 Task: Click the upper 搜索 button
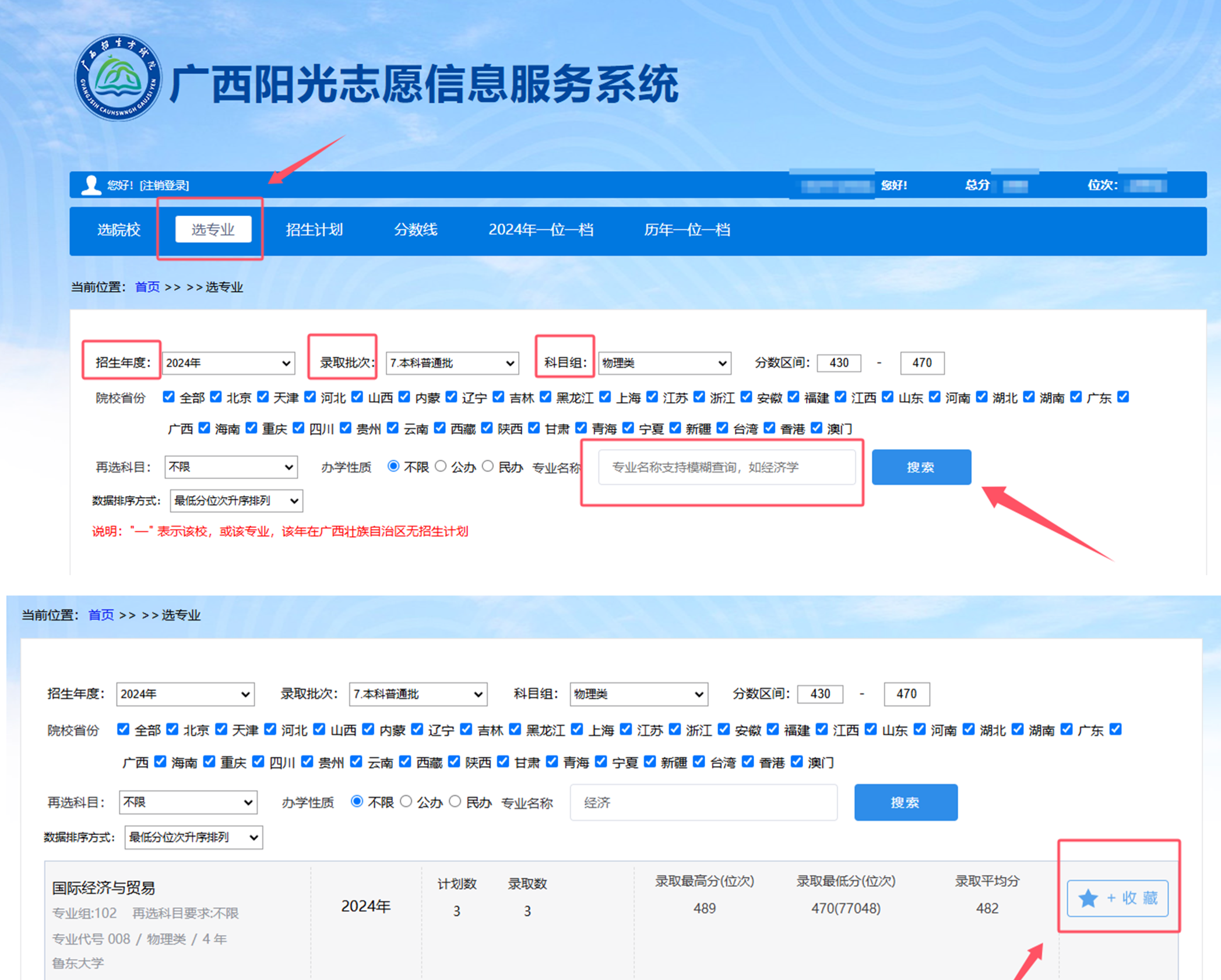[x=921, y=467]
